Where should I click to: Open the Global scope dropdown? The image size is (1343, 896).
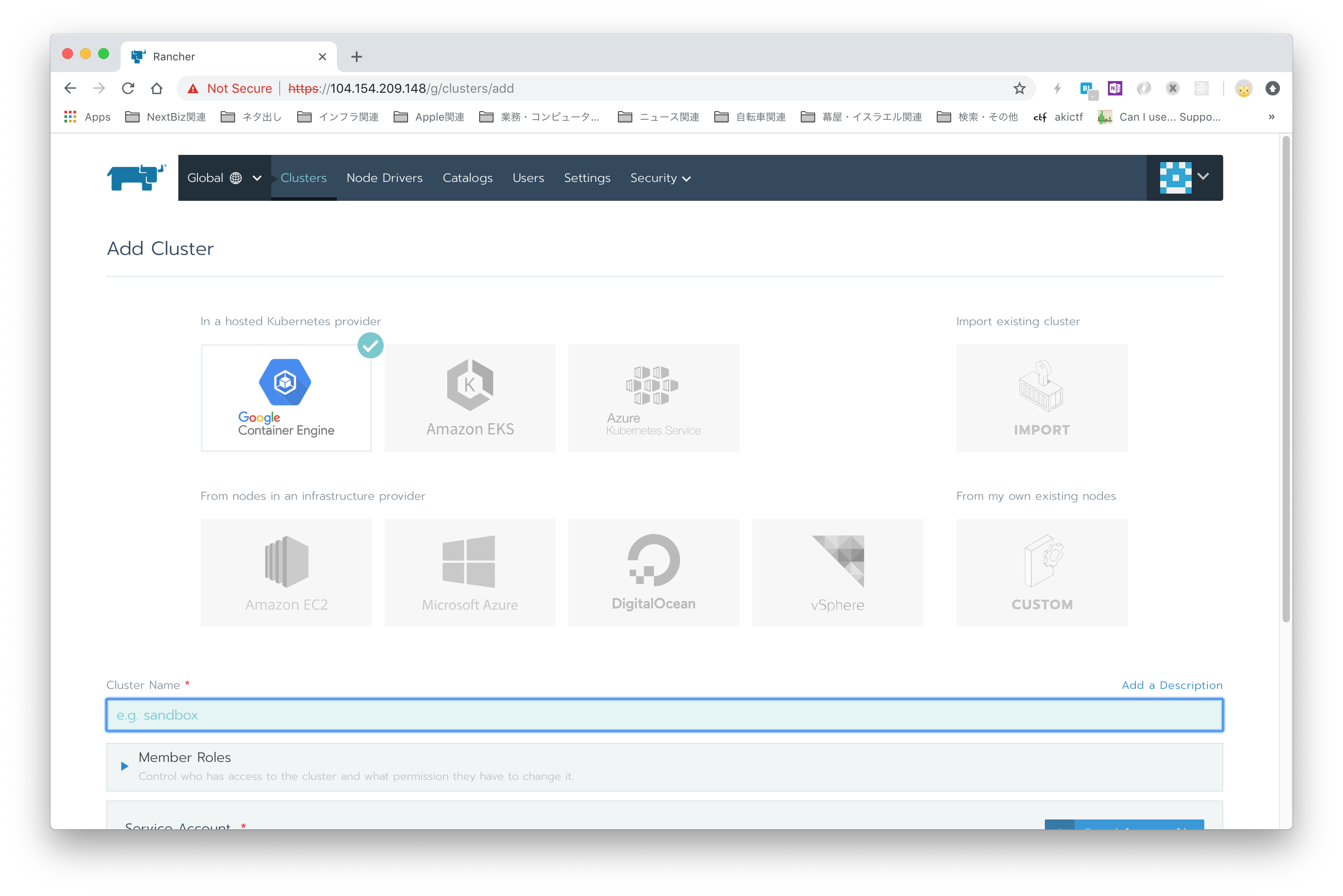coord(225,178)
